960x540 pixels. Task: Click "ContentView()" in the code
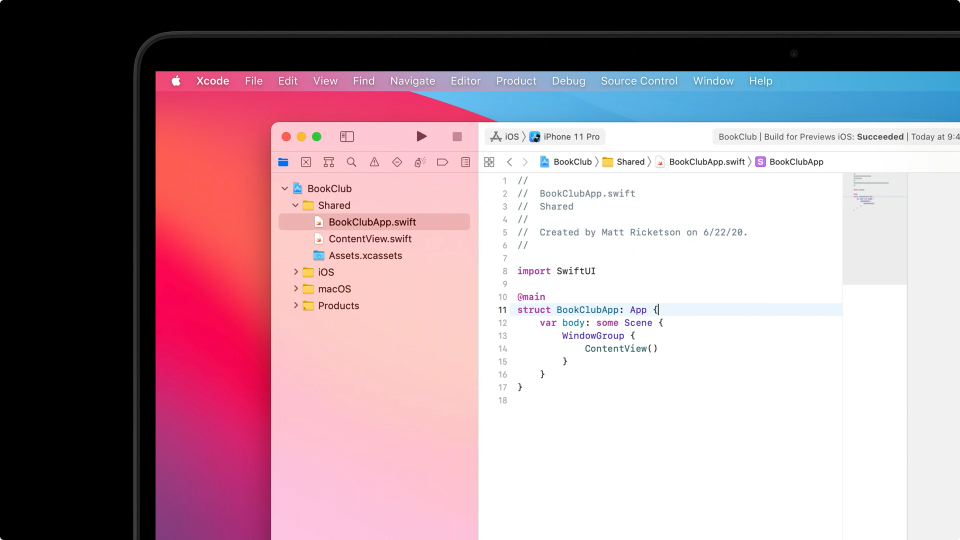[x=621, y=348]
